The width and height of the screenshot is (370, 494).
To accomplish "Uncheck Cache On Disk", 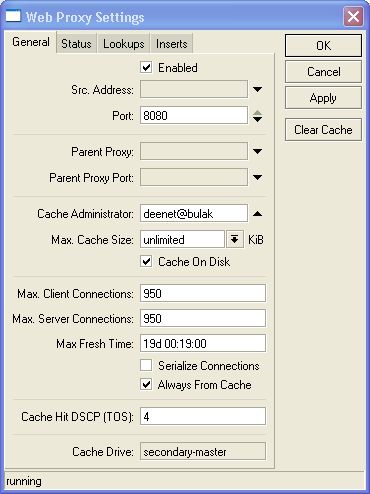I will [x=146, y=262].
